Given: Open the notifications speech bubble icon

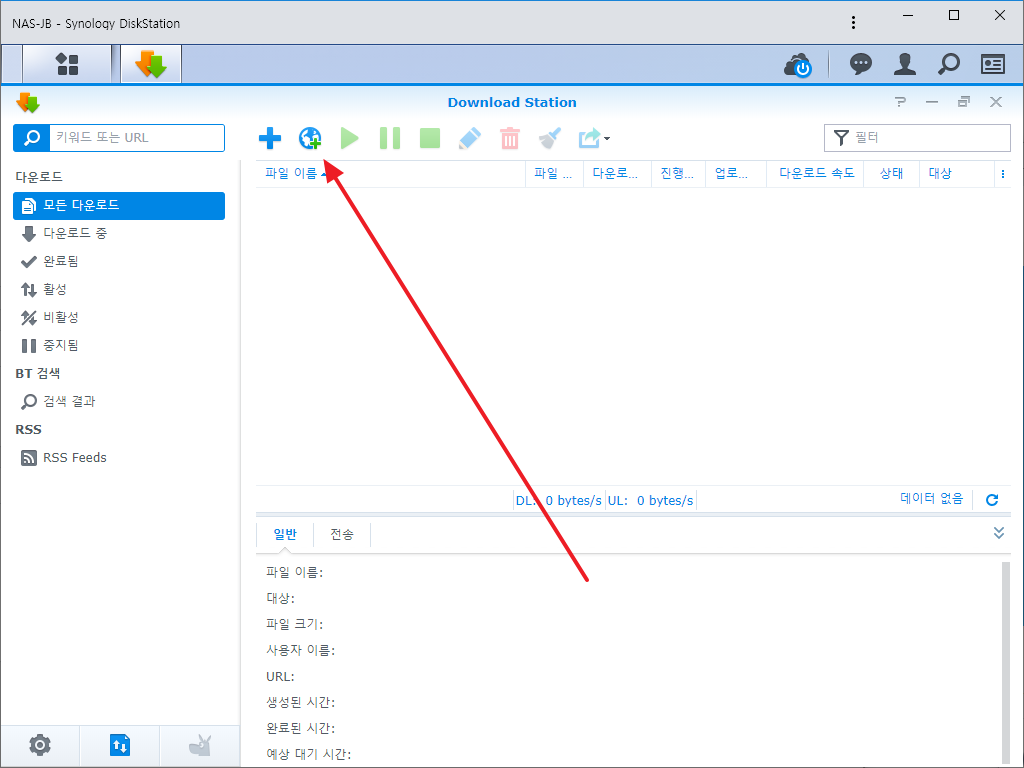Looking at the screenshot, I should [861, 64].
